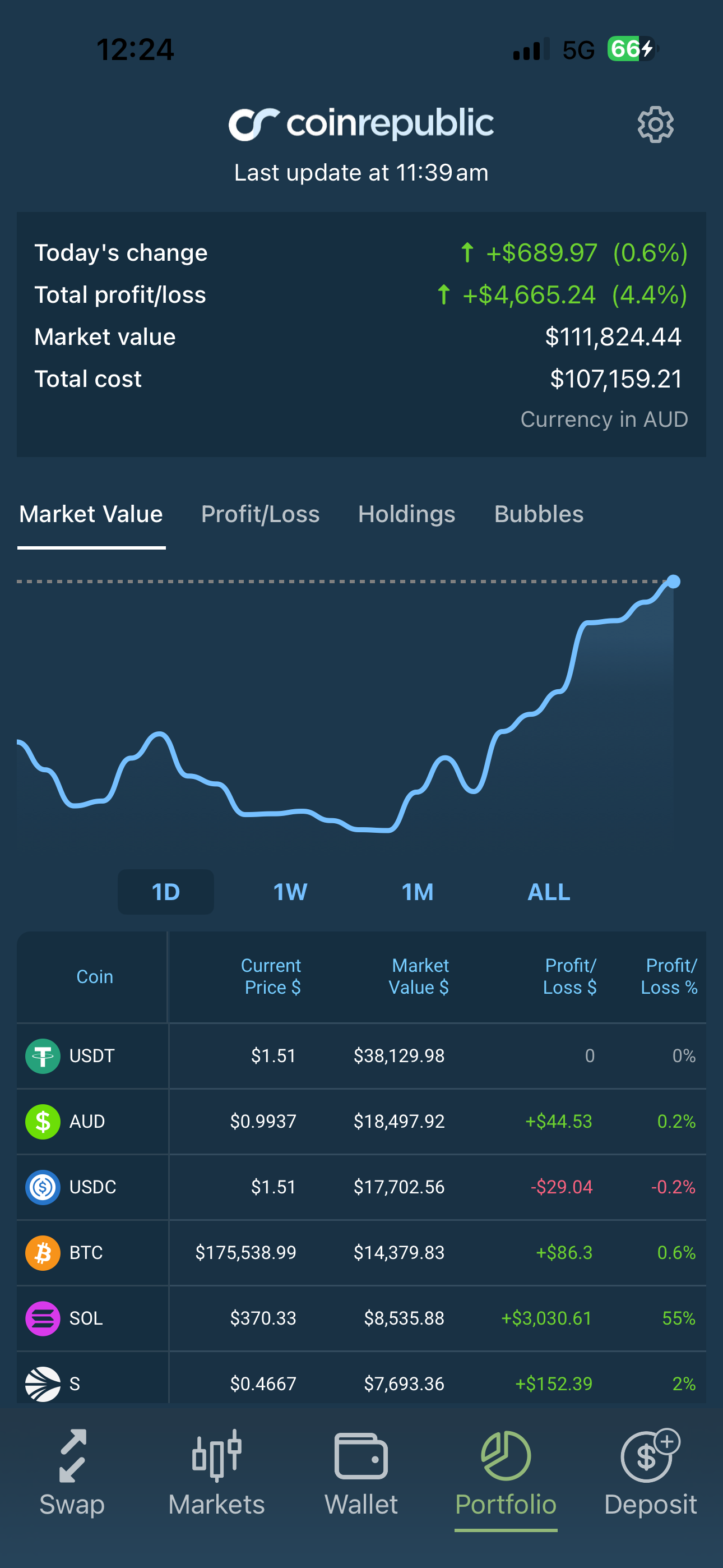Tap the USDT Tether coin icon

[43, 1056]
